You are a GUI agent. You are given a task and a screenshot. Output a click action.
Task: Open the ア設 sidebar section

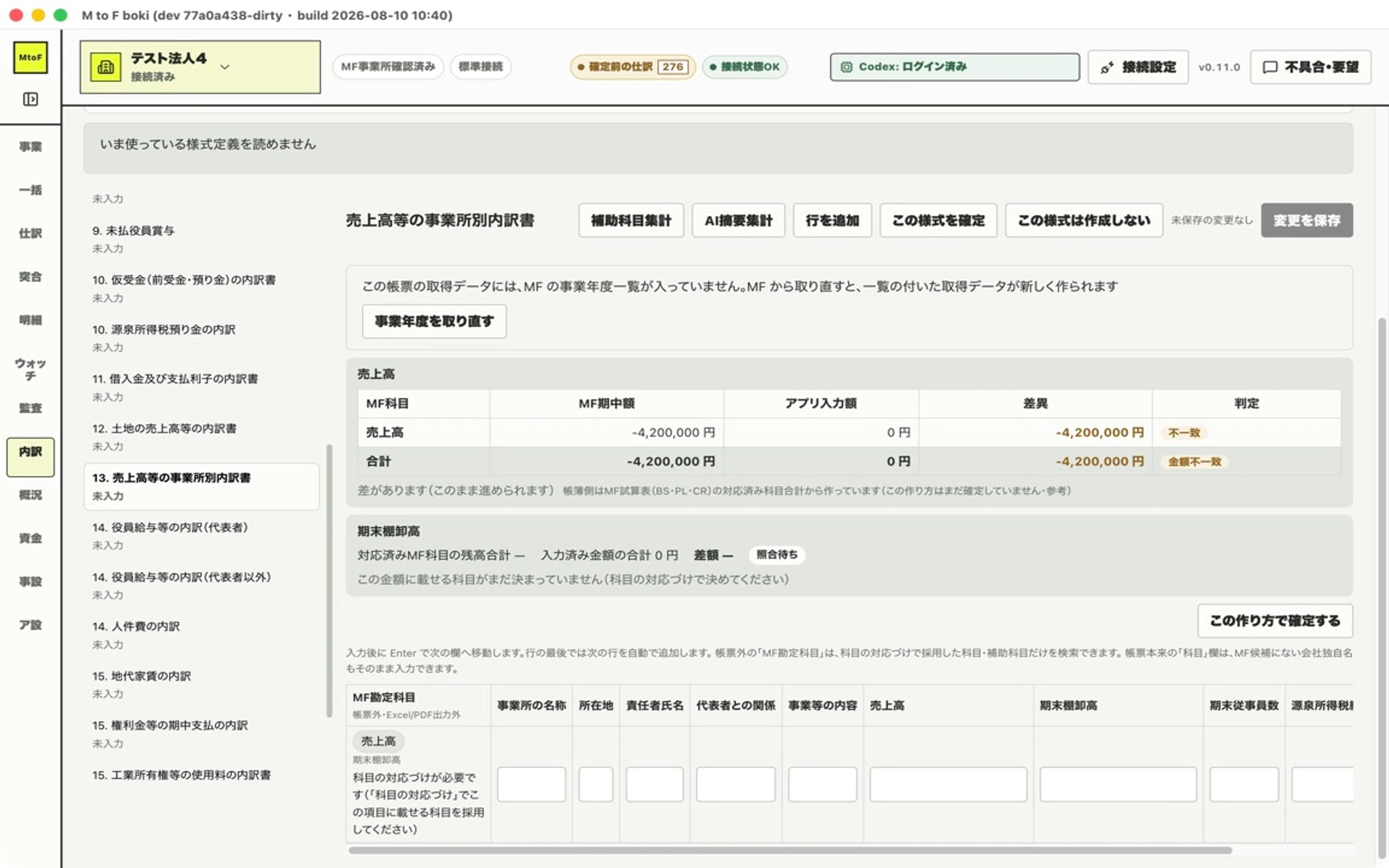30,625
